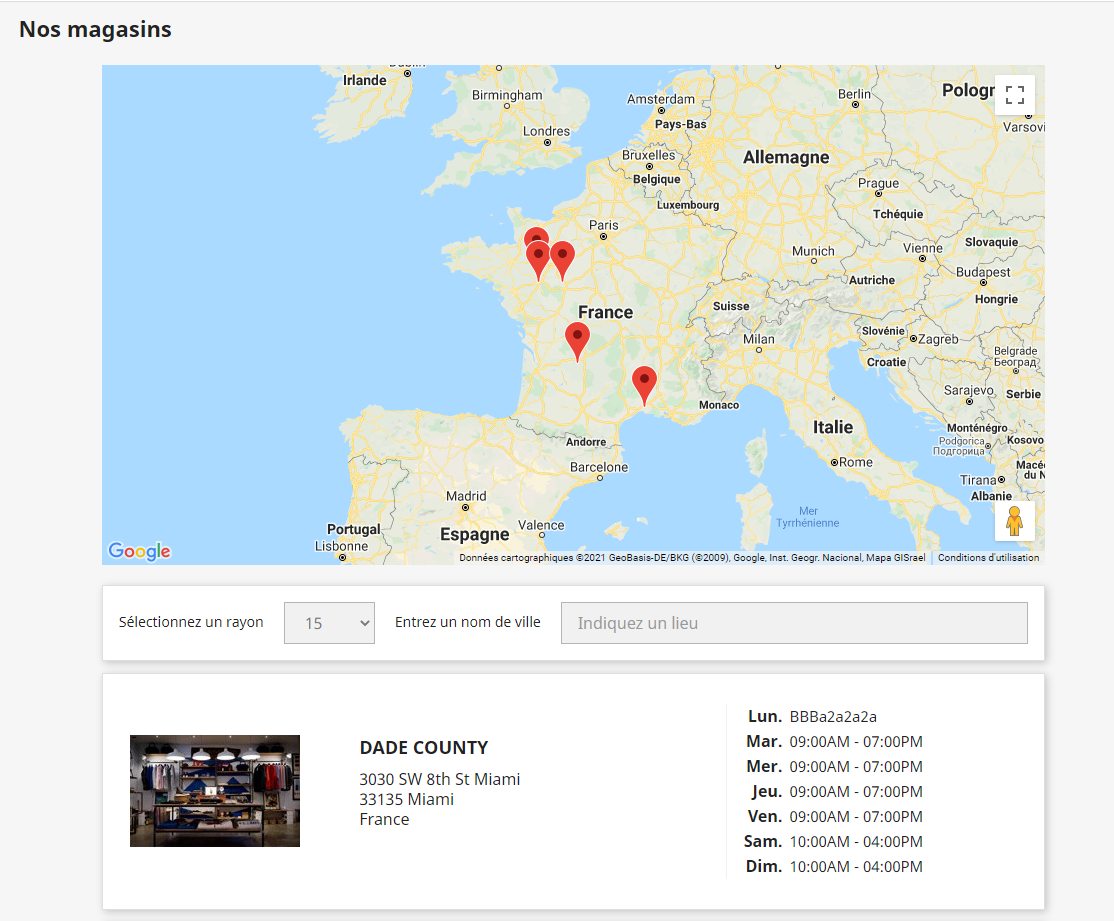This screenshot has height=921, width=1114.
Task: Open the radius dropdown showing 15
Action: pyautogui.click(x=329, y=623)
